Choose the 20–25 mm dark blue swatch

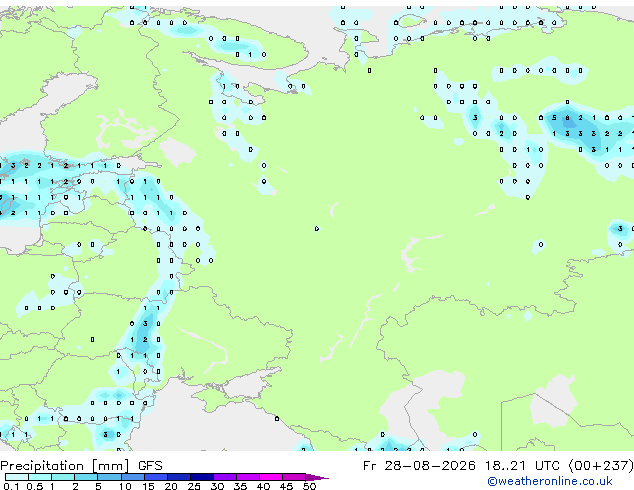click(x=178, y=477)
